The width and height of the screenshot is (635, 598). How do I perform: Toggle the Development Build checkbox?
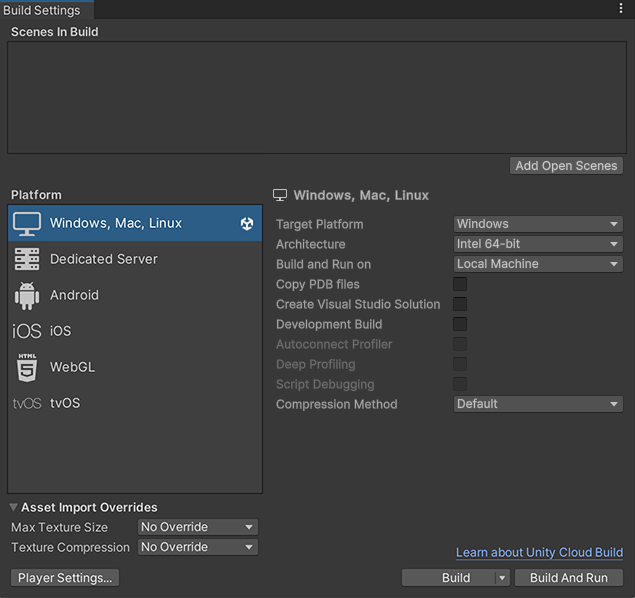(460, 324)
